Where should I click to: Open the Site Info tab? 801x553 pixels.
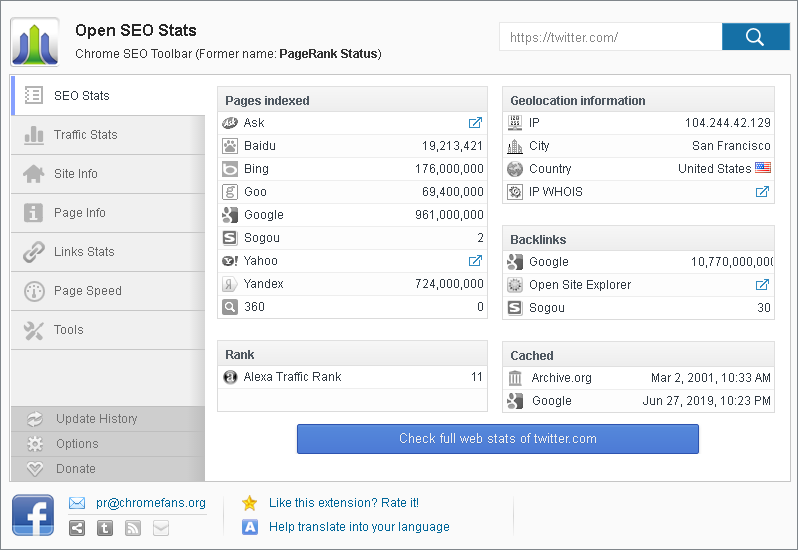pos(108,174)
